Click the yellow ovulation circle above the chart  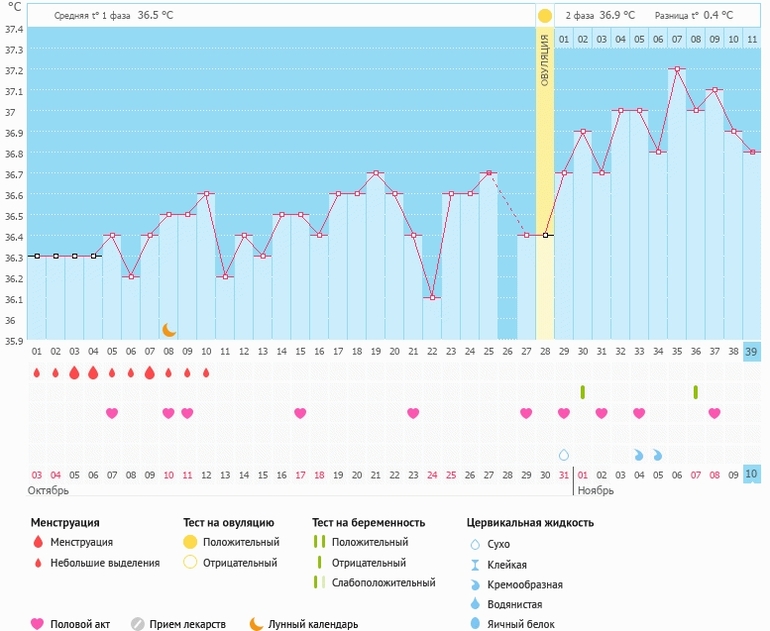[544, 16]
